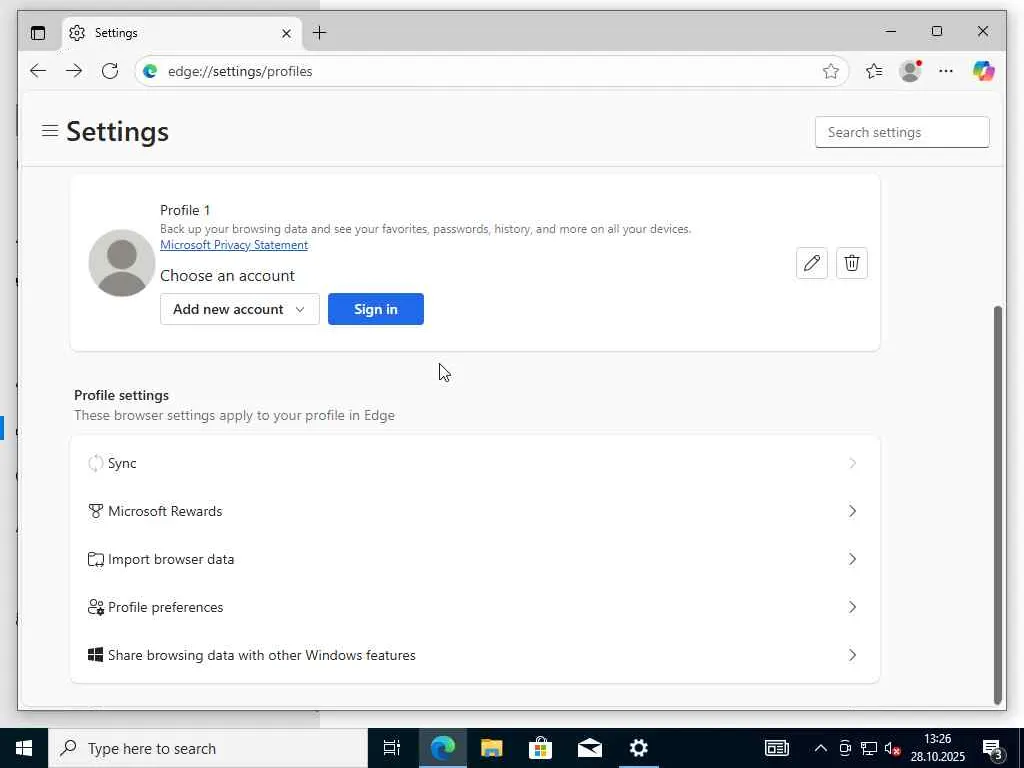Launch Copilot from the toolbar
1024x768 pixels.
(984, 71)
